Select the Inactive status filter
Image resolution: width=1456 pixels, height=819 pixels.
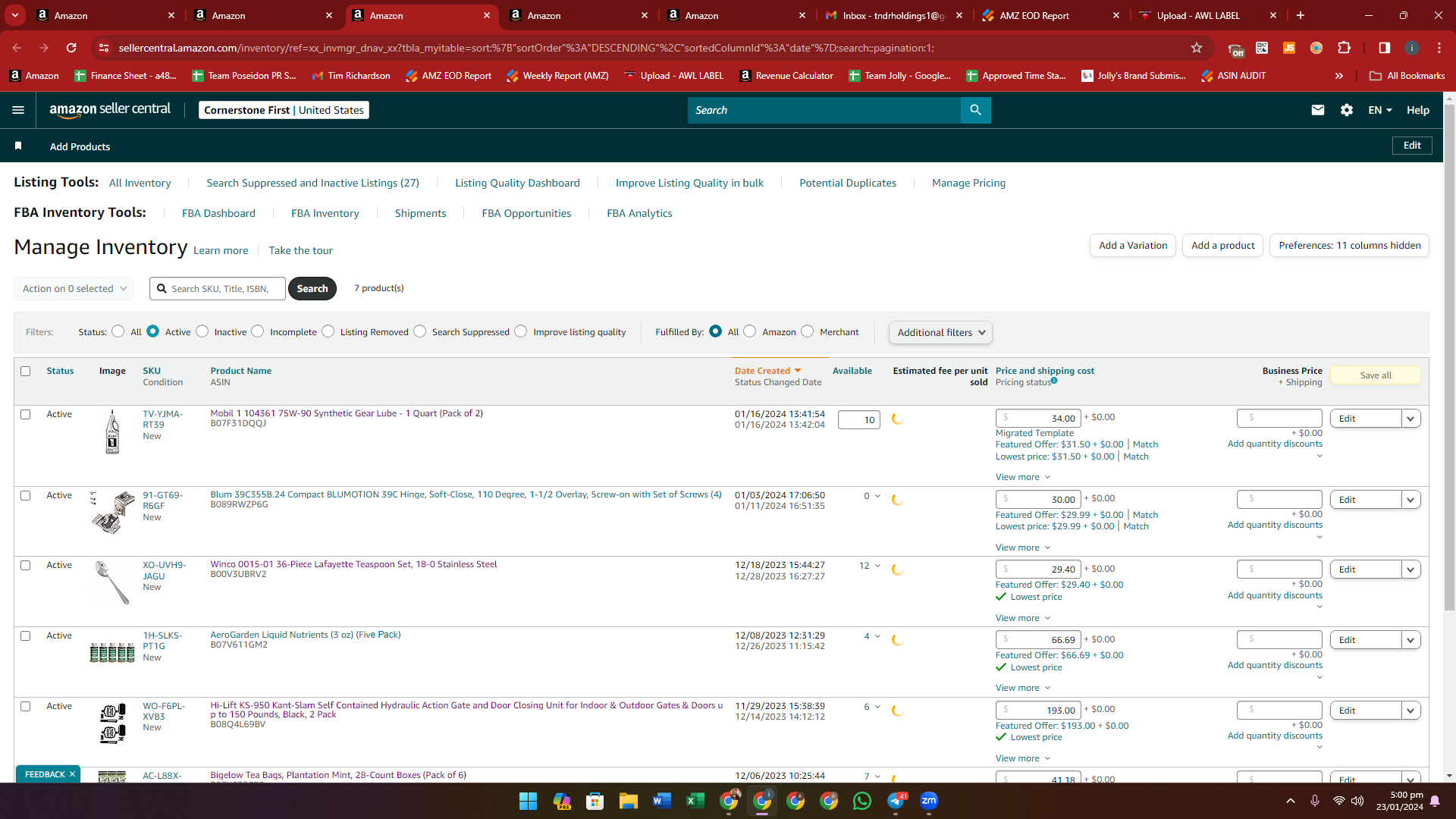tap(202, 331)
